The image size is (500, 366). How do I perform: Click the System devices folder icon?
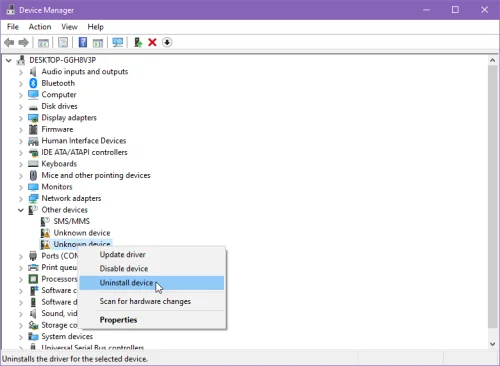point(33,336)
